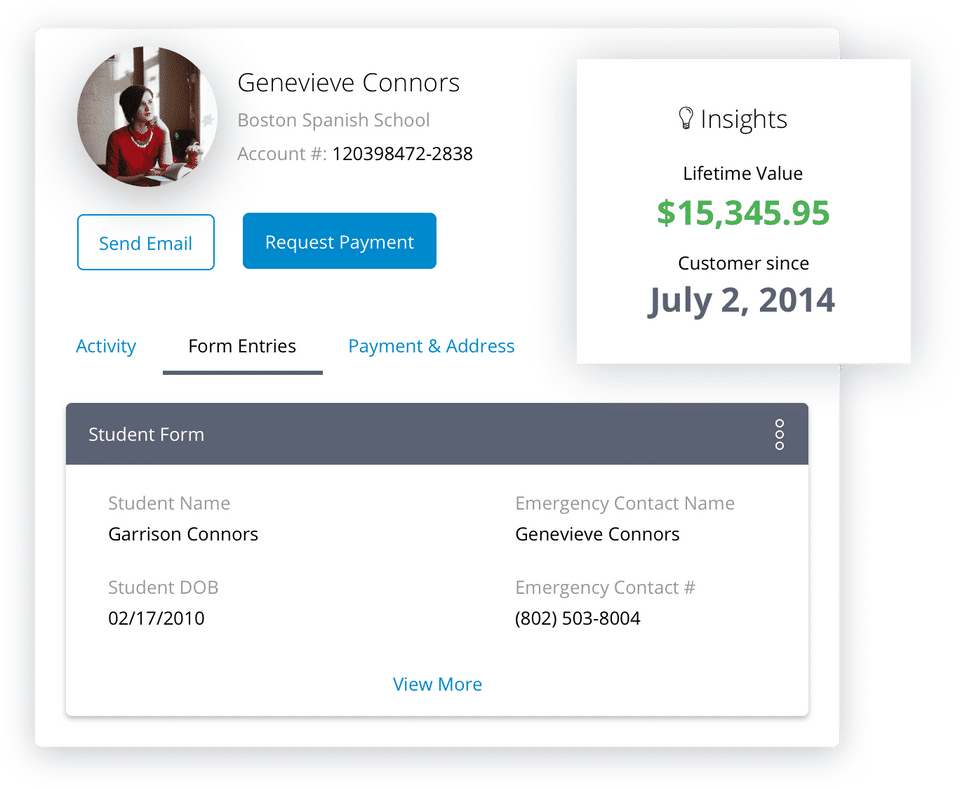Expand the form with View More
This screenshot has height=789, width=960.
[437, 684]
